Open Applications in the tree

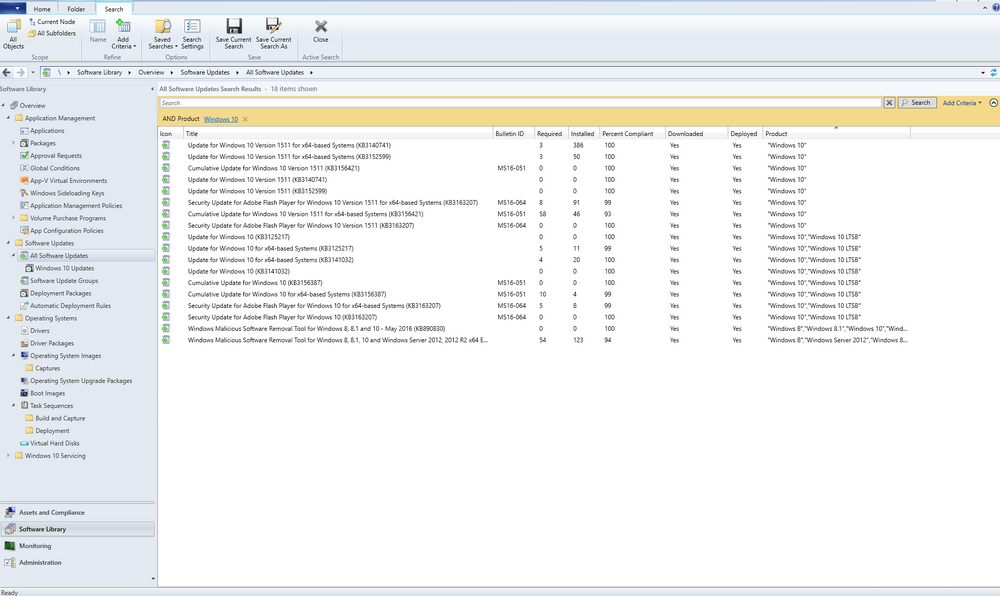(x=47, y=131)
